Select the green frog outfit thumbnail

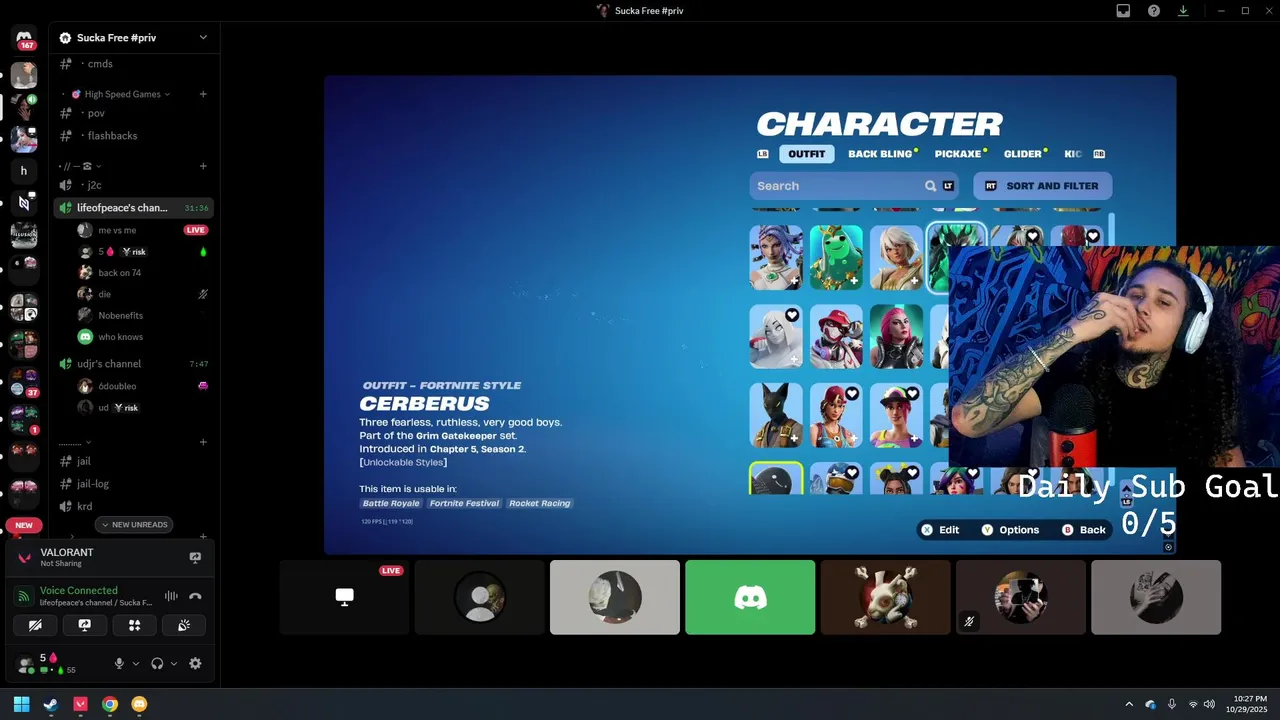(836, 258)
